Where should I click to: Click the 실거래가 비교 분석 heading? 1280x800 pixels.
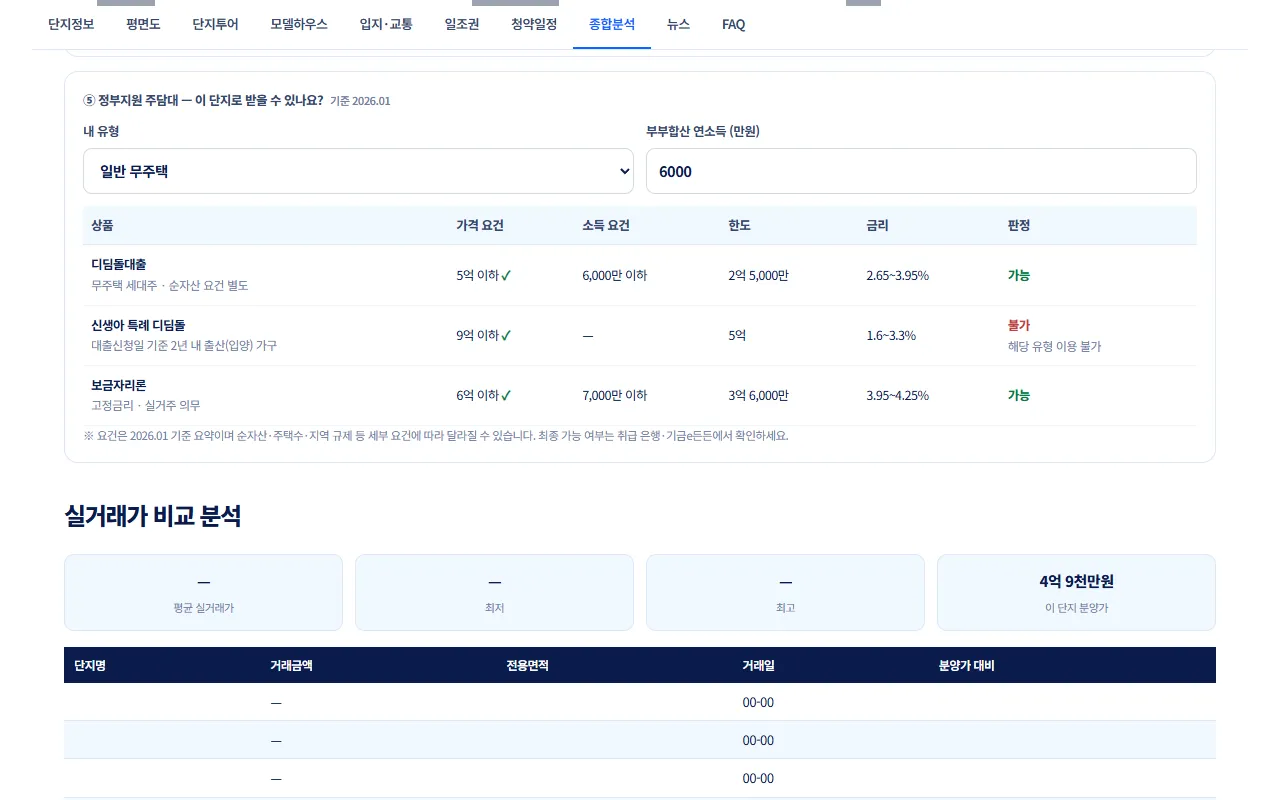(152, 516)
